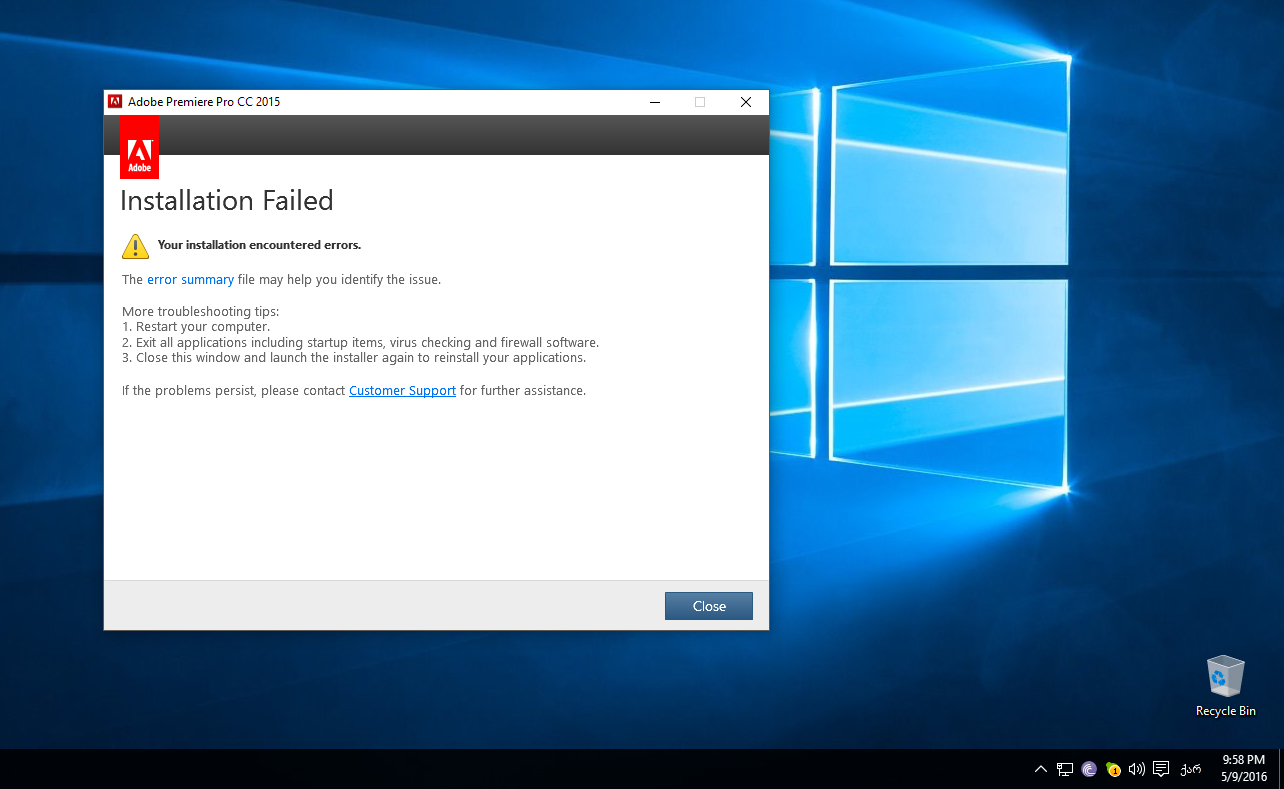Open the BitTorrent tray icon

pos(1089,769)
